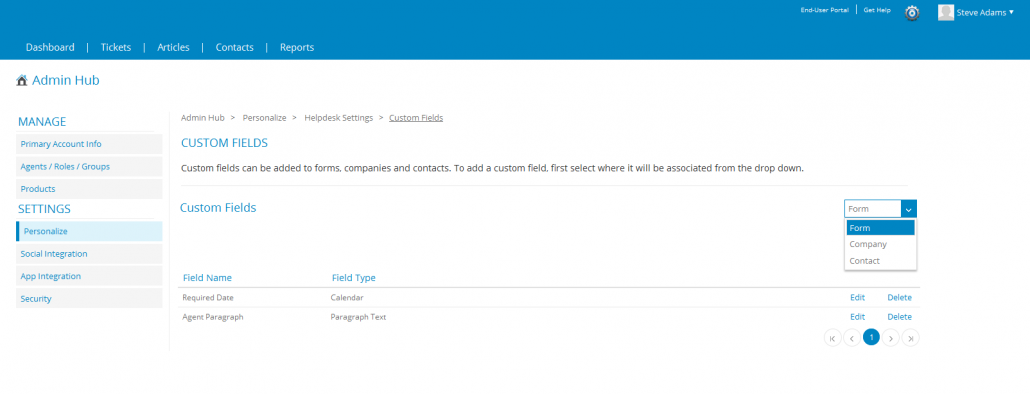The height and width of the screenshot is (394, 1030).
Task: Open the Dashboard tab
Action: pyautogui.click(x=50, y=47)
